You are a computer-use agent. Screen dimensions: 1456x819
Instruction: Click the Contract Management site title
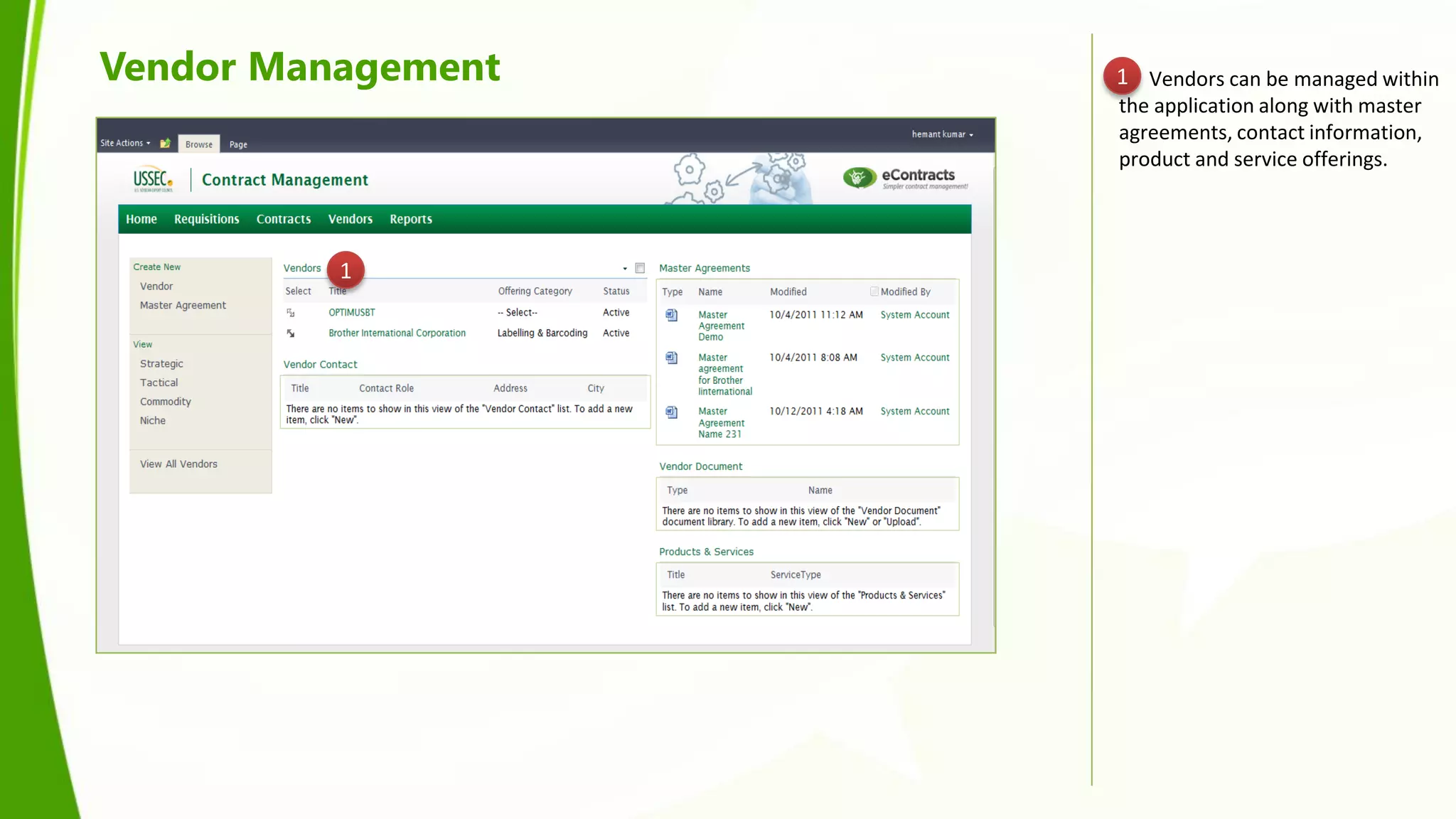[x=285, y=180]
